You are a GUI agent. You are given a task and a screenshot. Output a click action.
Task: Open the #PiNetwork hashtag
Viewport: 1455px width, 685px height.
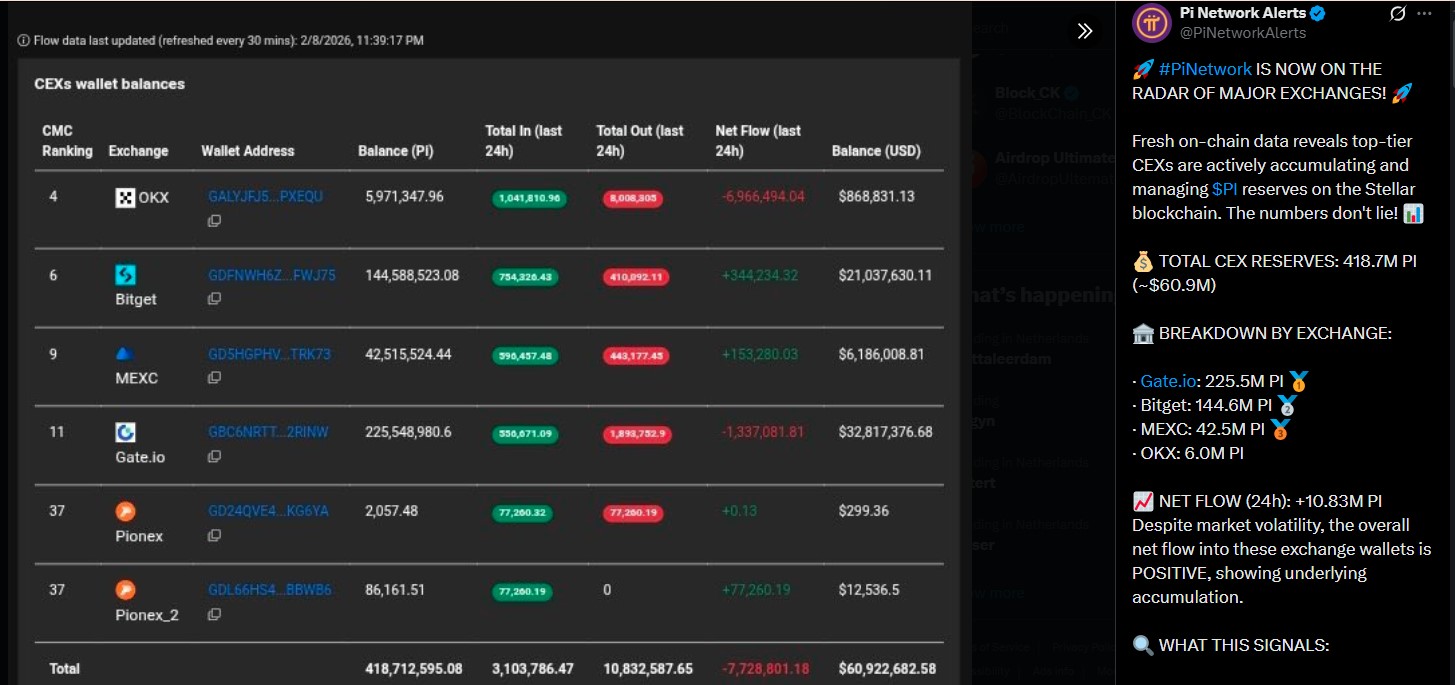1205,69
